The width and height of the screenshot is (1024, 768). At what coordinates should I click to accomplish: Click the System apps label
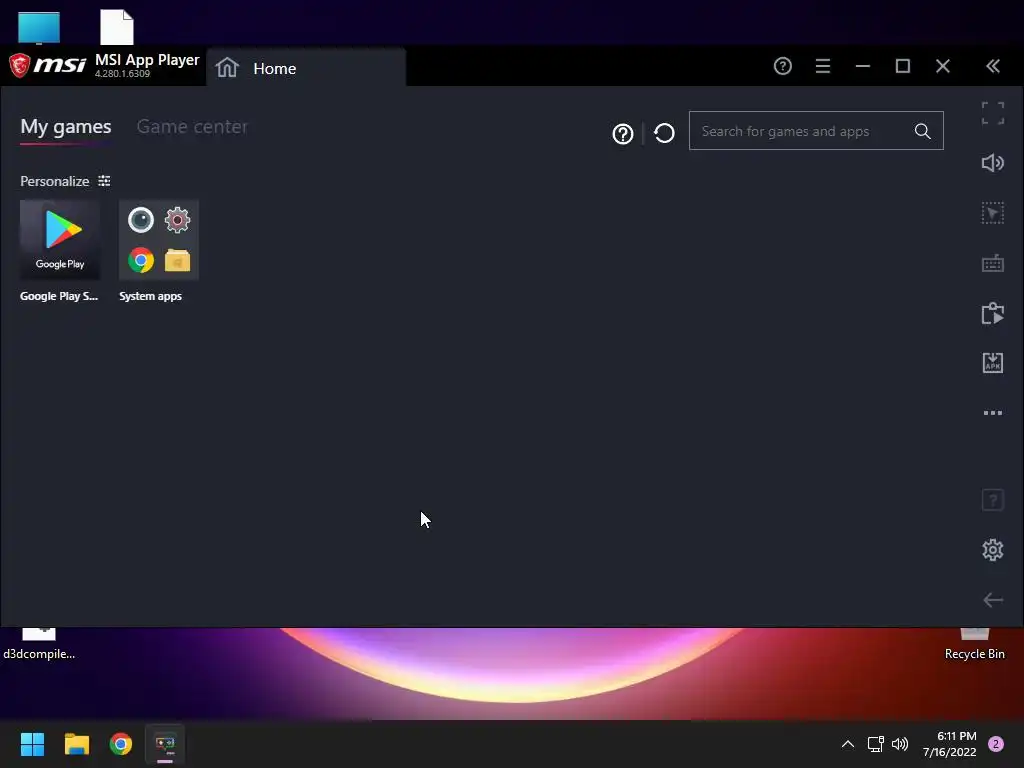tap(150, 296)
